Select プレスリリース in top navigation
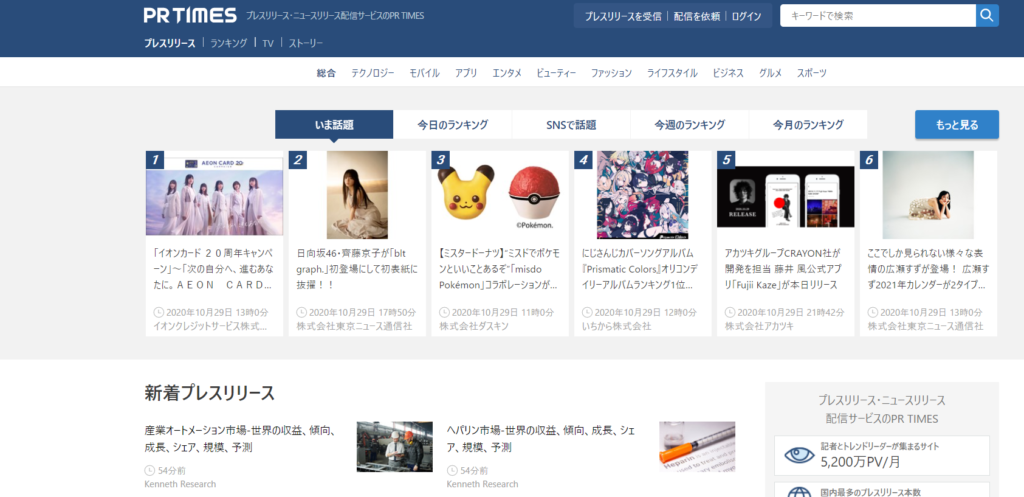Screen dimensions: 1024x497 (x=170, y=43)
